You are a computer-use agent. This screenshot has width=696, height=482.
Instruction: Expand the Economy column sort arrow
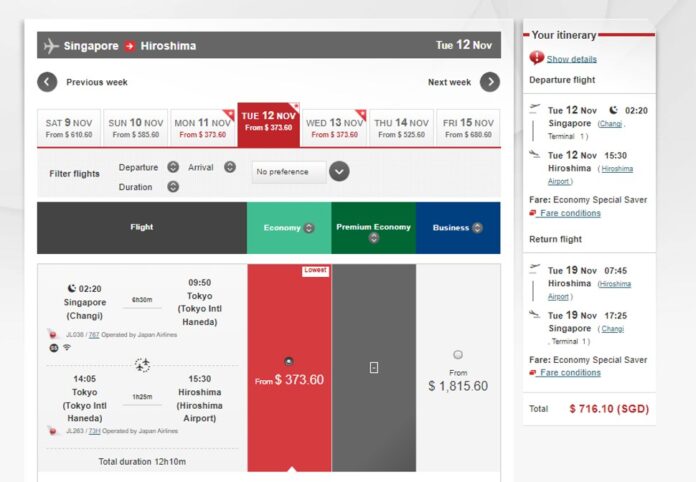click(x=308, y=228)
